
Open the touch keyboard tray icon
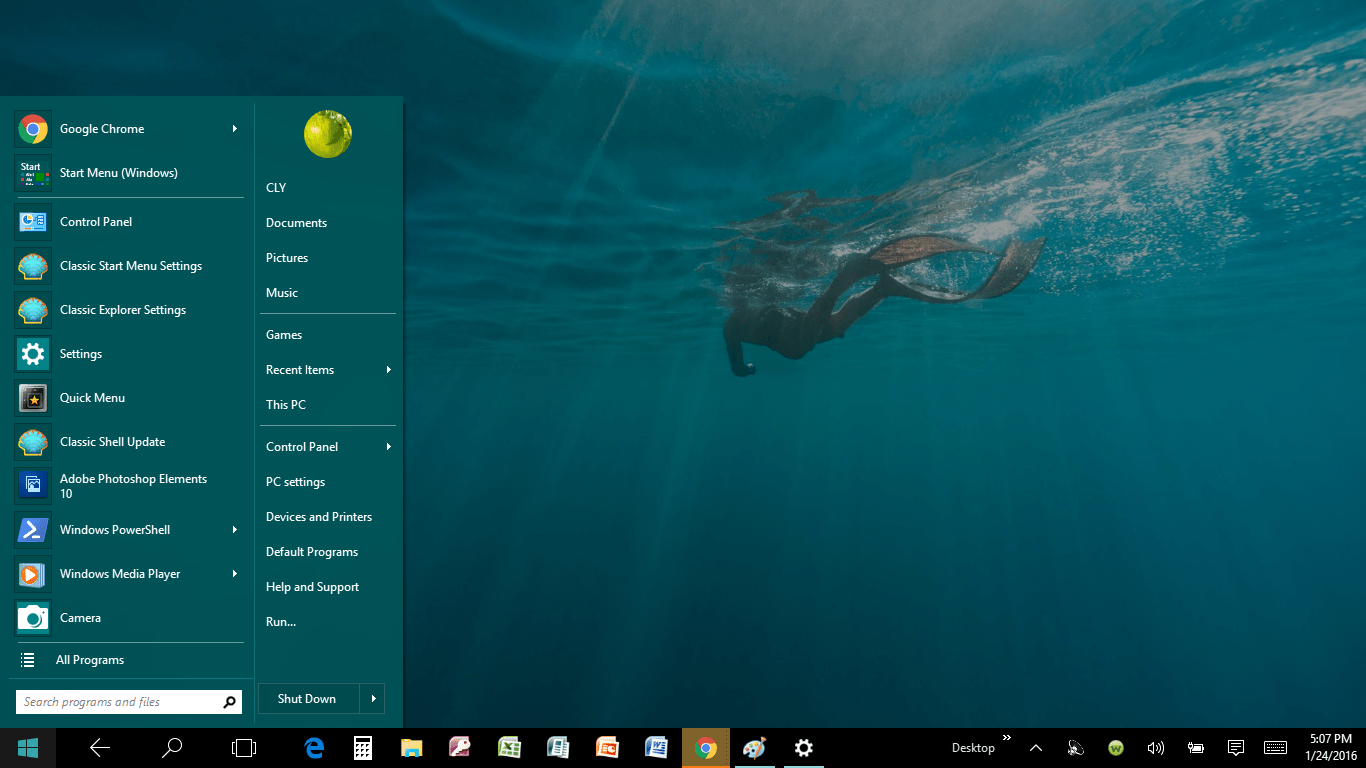pyautogui.click(x=1275, y=748)
